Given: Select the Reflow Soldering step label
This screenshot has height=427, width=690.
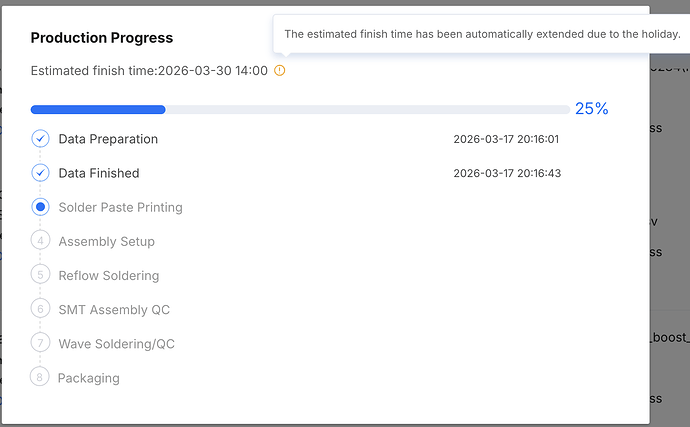Looking at the screenshot, I should coord(108,275).
